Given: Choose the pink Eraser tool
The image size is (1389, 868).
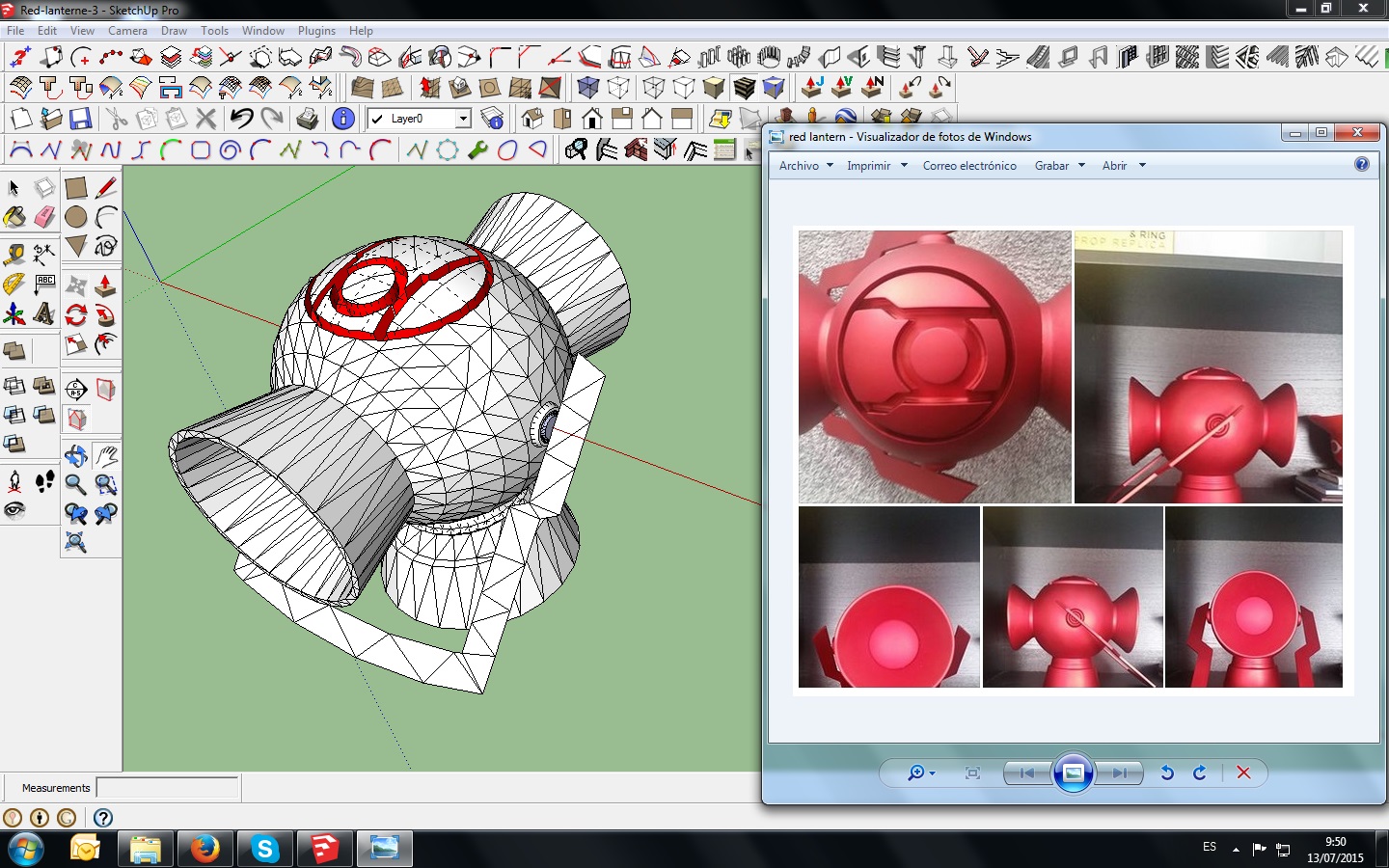Looking at the screenshot, I should [44, 217].
